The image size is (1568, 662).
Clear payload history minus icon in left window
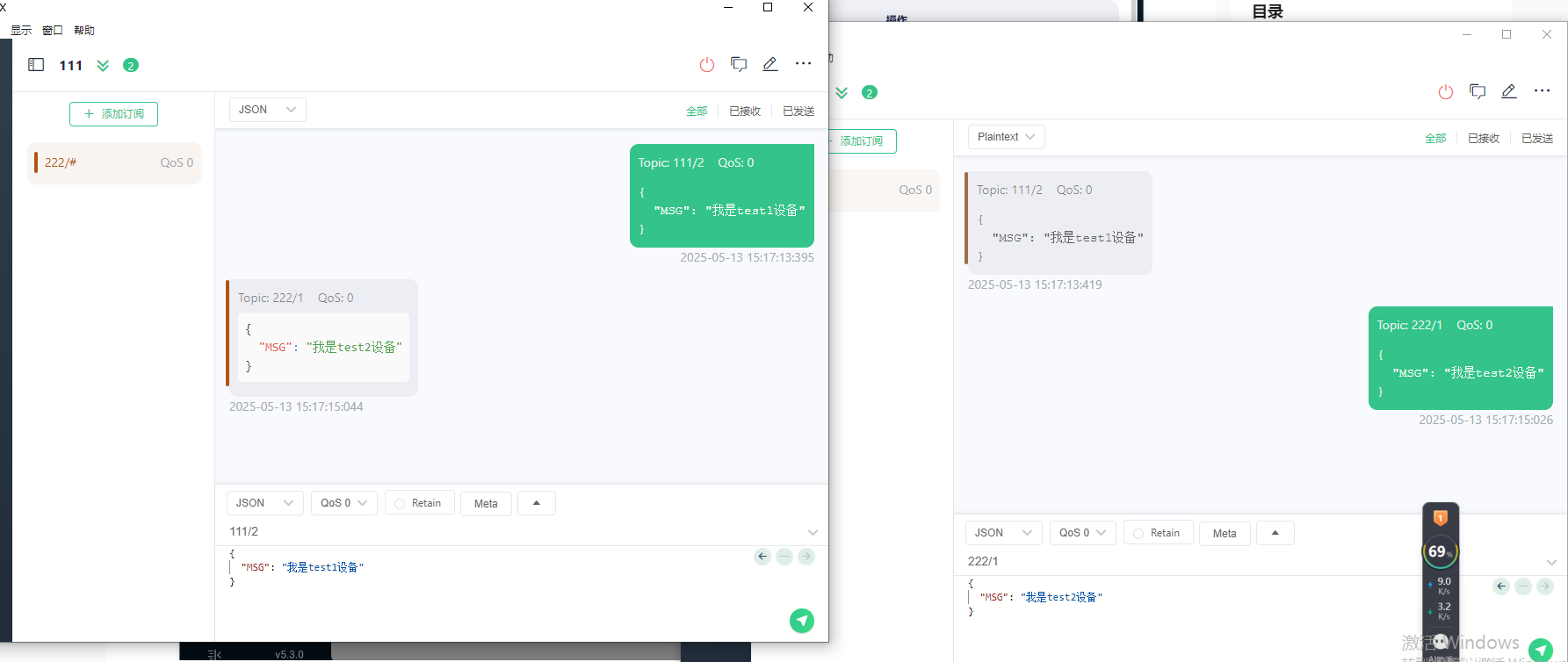point(784,557)
